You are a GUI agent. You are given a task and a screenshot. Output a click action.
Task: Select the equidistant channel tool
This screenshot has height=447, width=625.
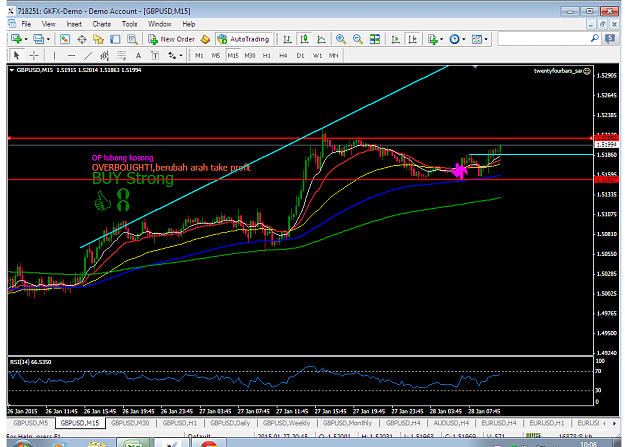coord(104,56)
